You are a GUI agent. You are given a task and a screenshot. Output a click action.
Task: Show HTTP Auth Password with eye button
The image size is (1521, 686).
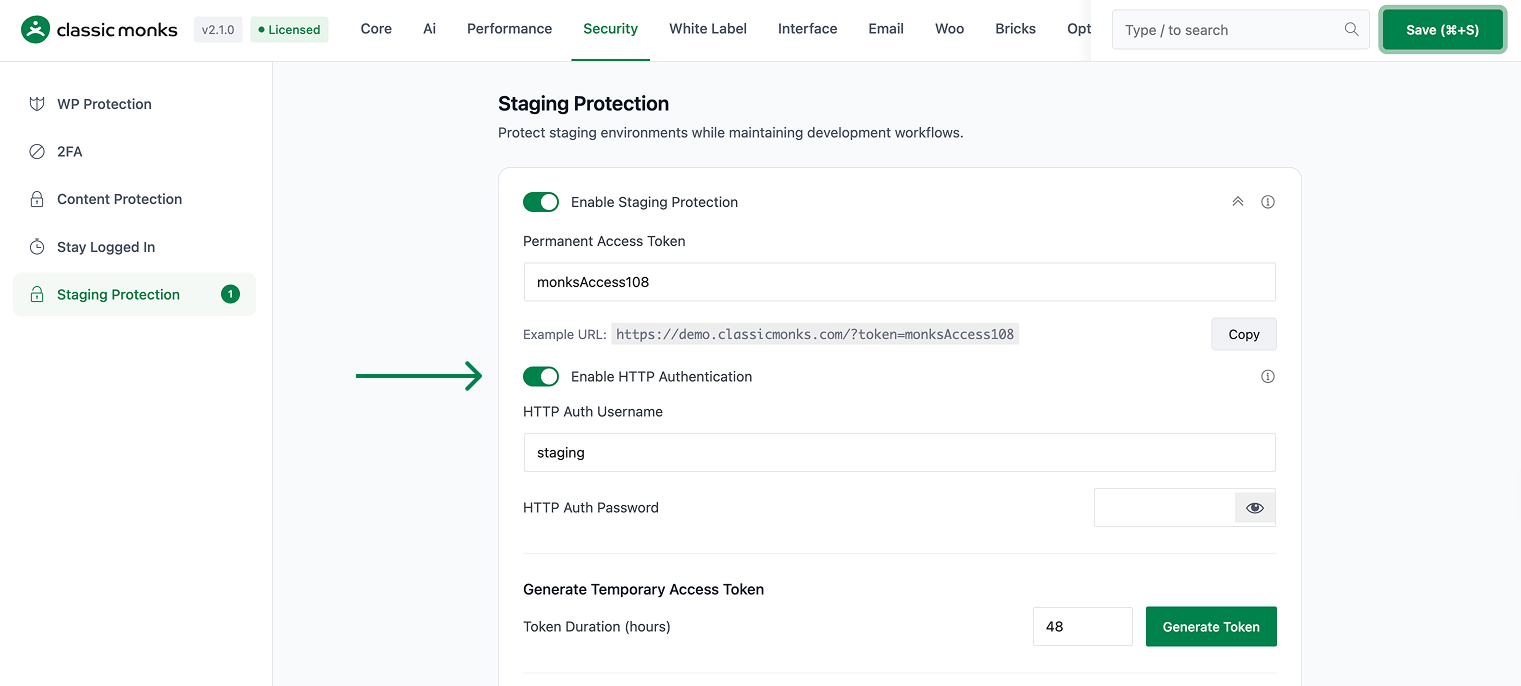point(1255,508)
